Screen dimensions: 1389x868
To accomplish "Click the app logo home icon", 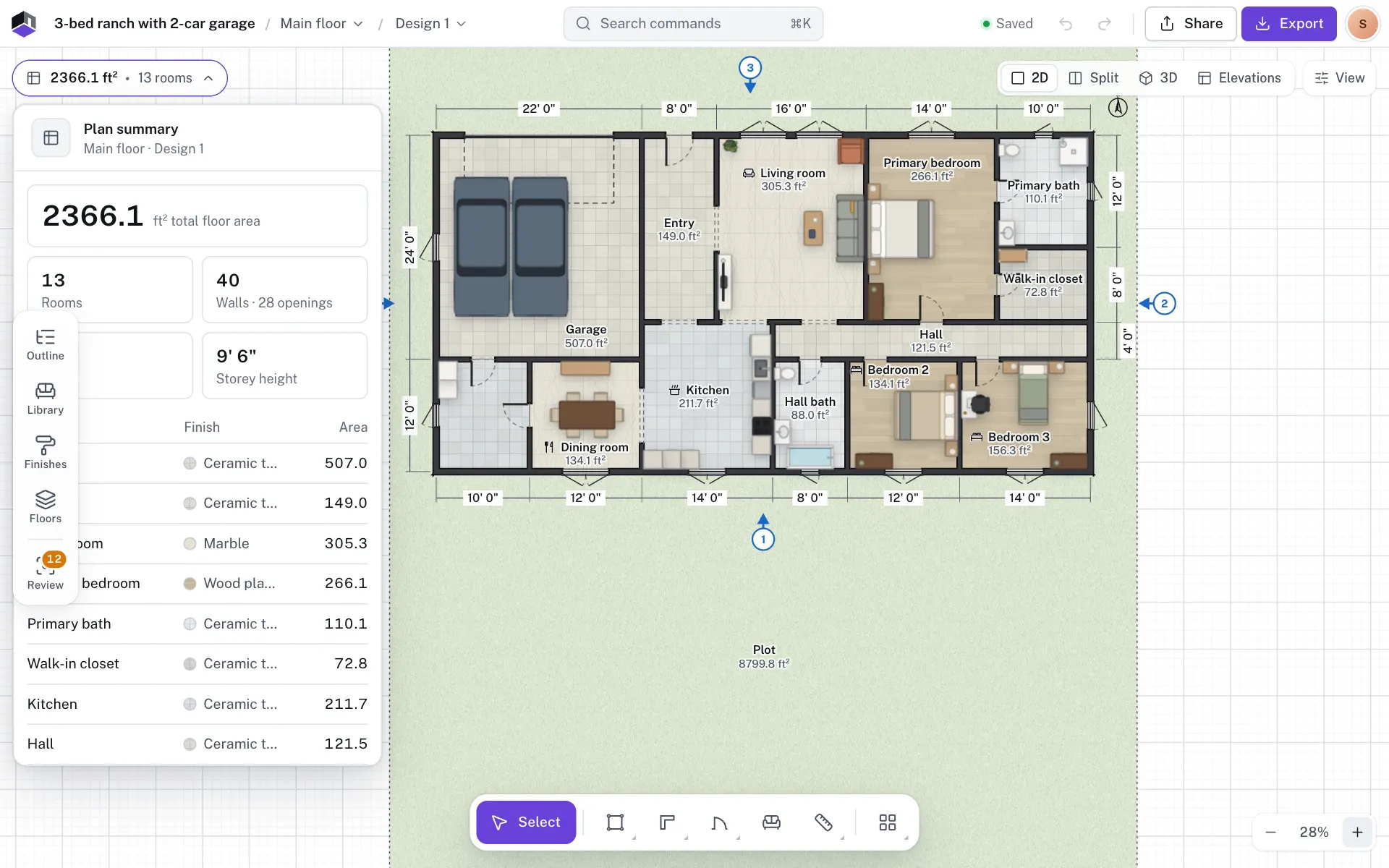I will (x=24, y=24).
